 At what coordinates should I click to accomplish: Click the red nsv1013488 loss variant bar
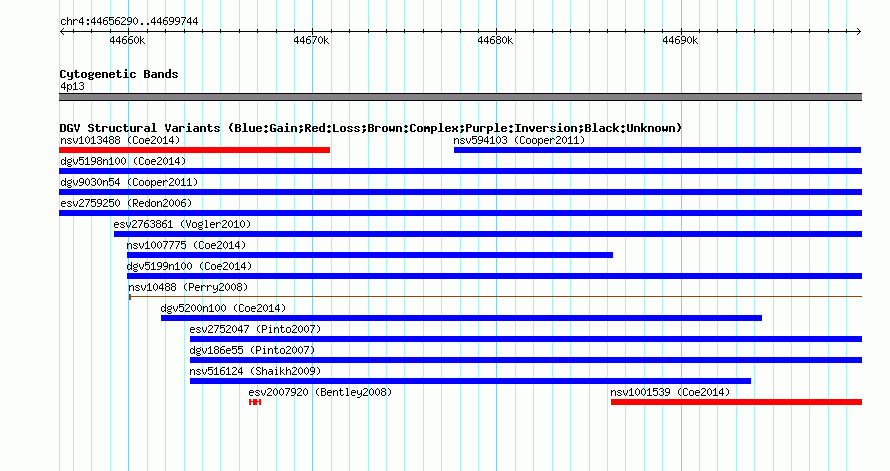coord(195,150)
